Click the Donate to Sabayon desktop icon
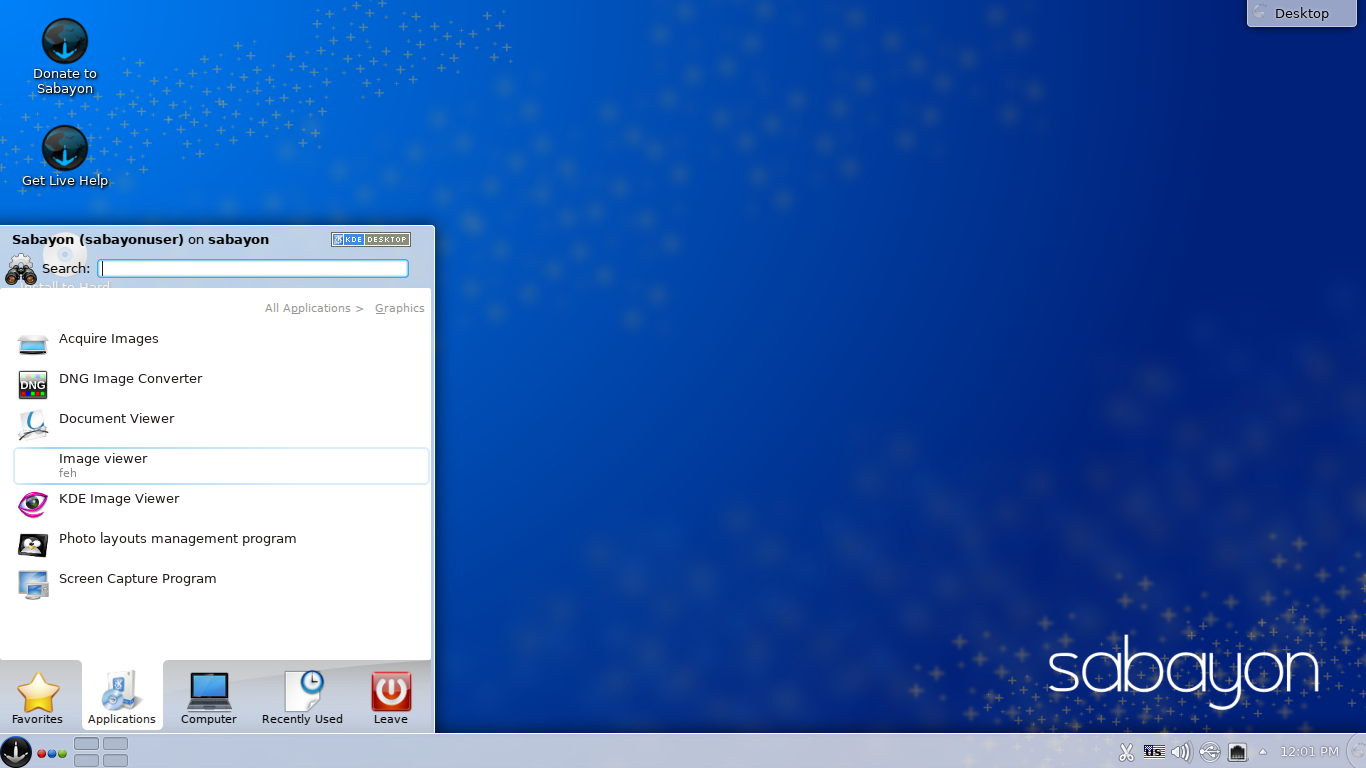The height and width of the screenshot is (768, 1366). (x=65, y=42)
